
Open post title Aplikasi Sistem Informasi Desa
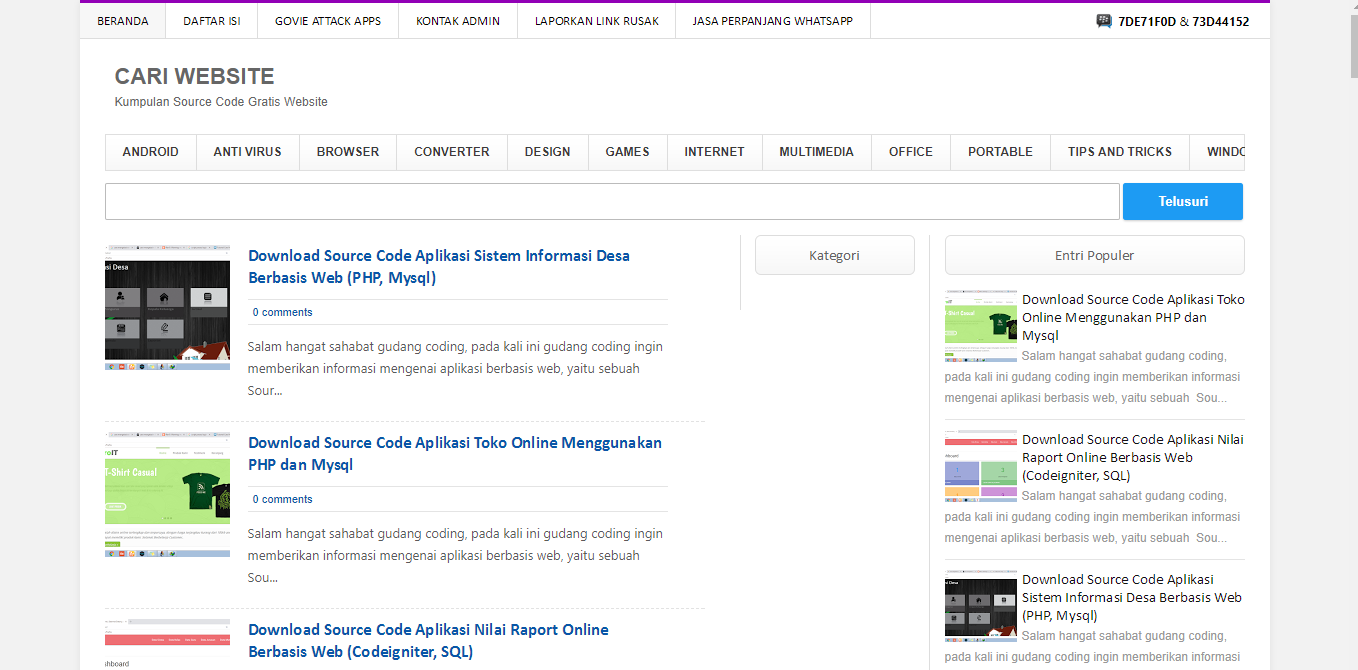439,267
